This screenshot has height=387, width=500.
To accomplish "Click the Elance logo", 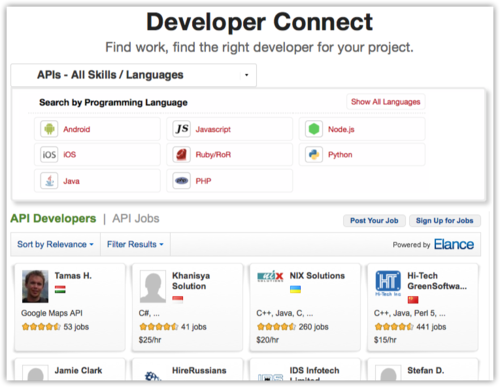I will click(x=454, y=244).
